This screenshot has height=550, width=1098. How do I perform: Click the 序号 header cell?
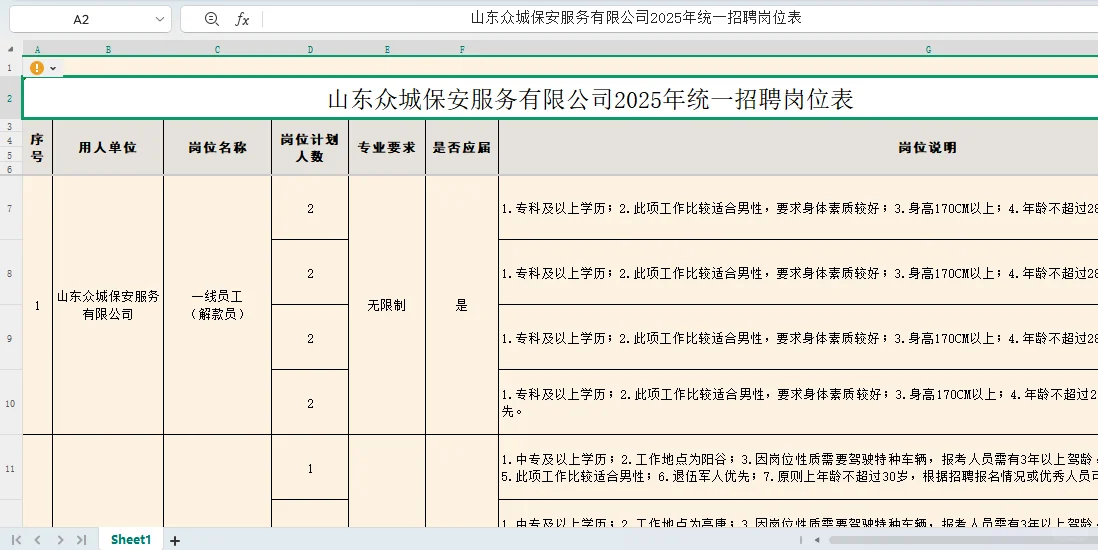tap(37, 147)
